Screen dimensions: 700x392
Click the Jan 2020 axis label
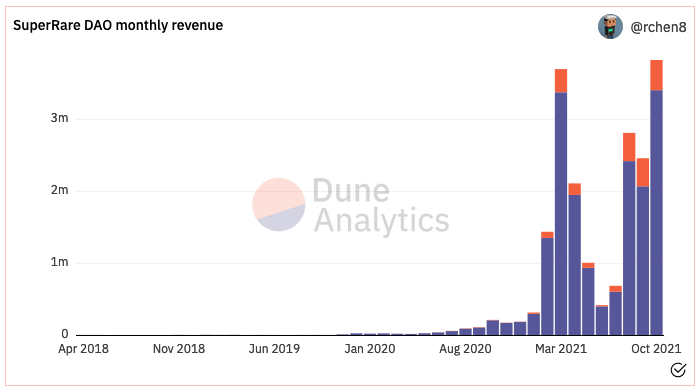tap(370, 349)
